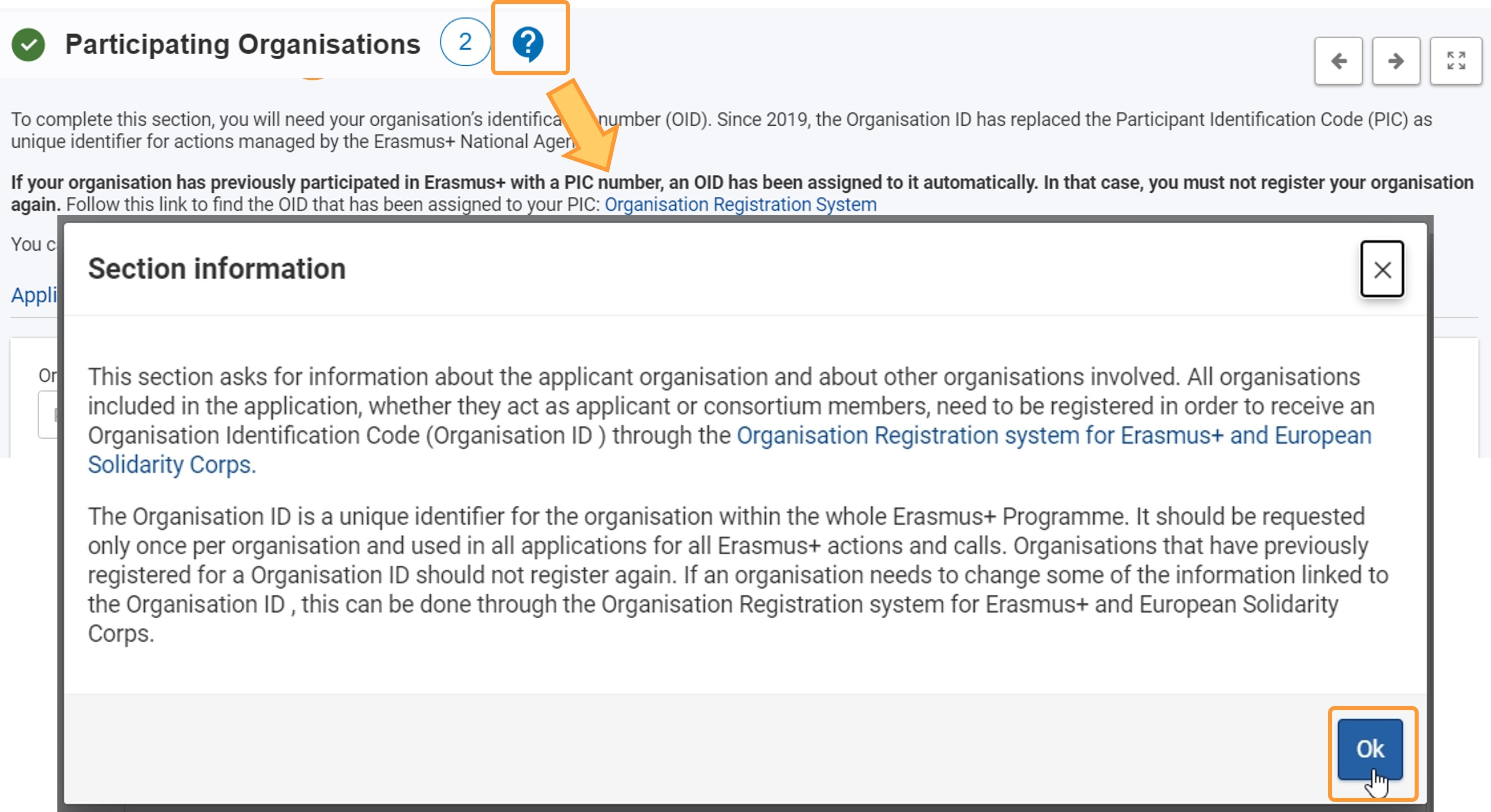Click the green completed checkmark icon

click(28, 45)
